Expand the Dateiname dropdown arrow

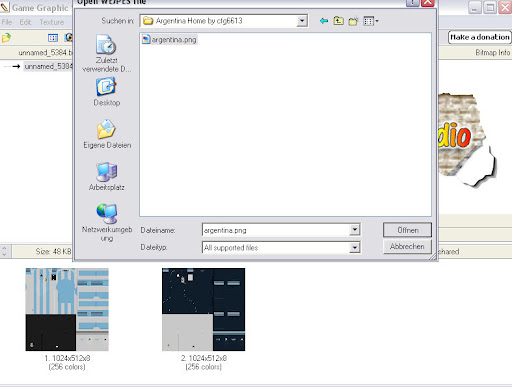pos(354,230)
